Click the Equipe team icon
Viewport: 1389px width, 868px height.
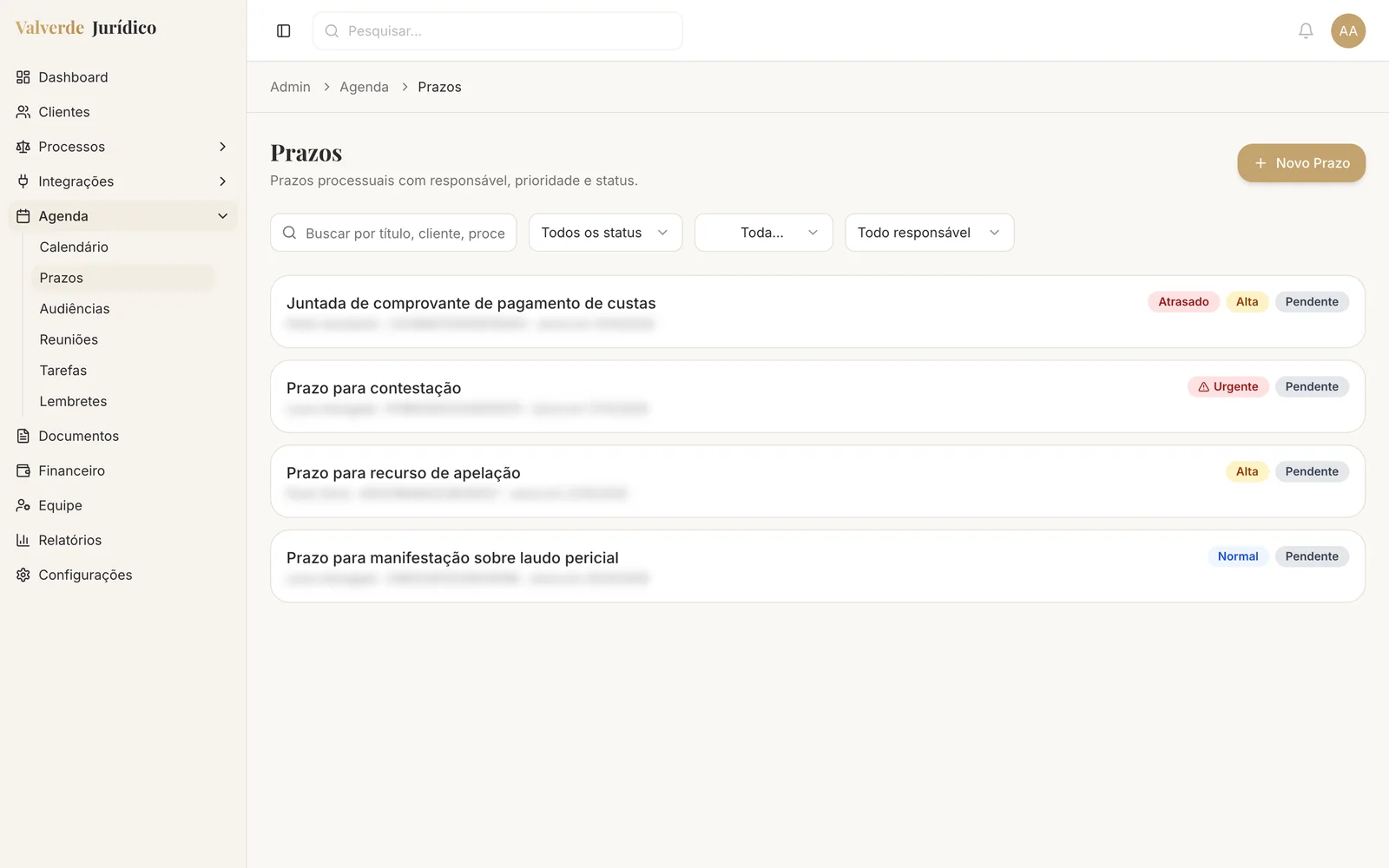pyautogui.click(x=23, y=505)
